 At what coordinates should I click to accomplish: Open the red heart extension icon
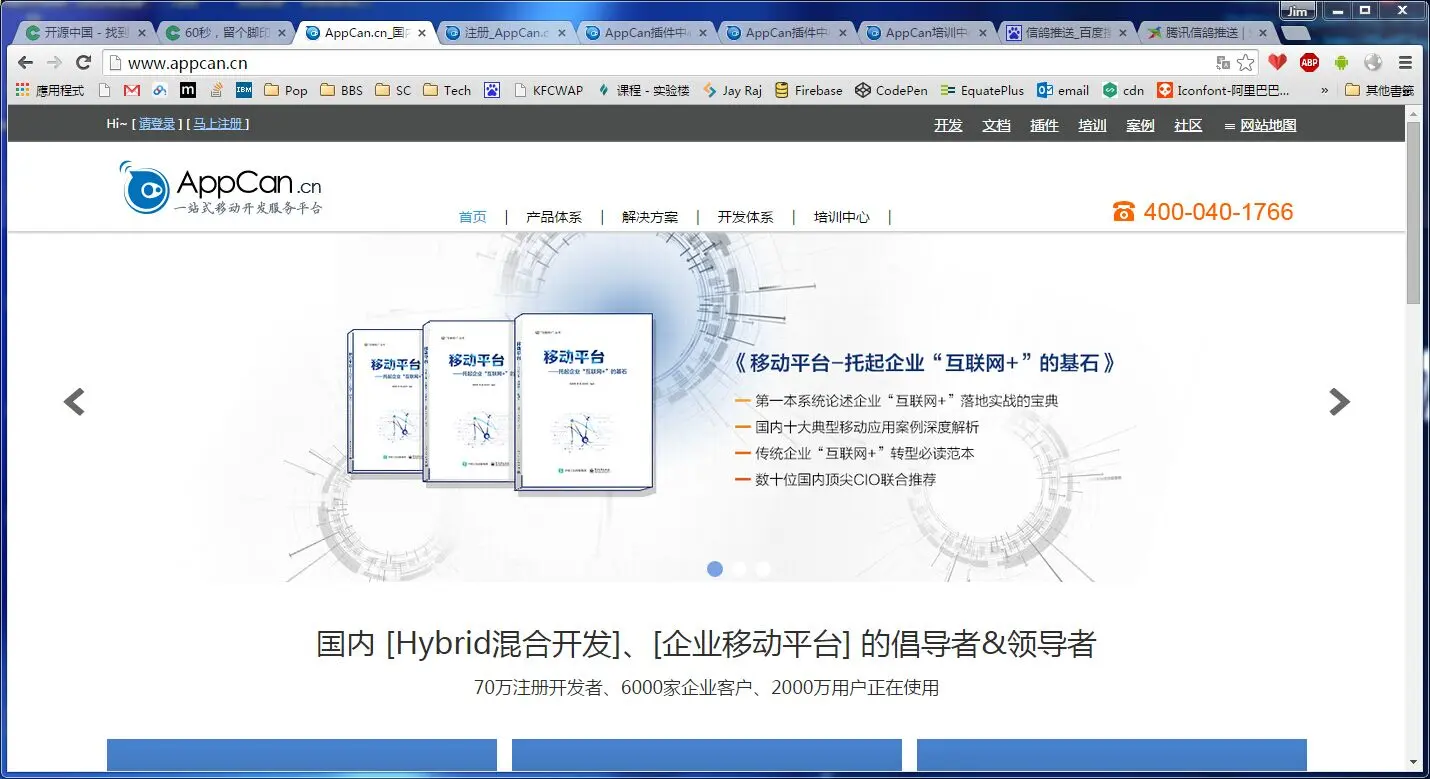[x=1277, y=62]
